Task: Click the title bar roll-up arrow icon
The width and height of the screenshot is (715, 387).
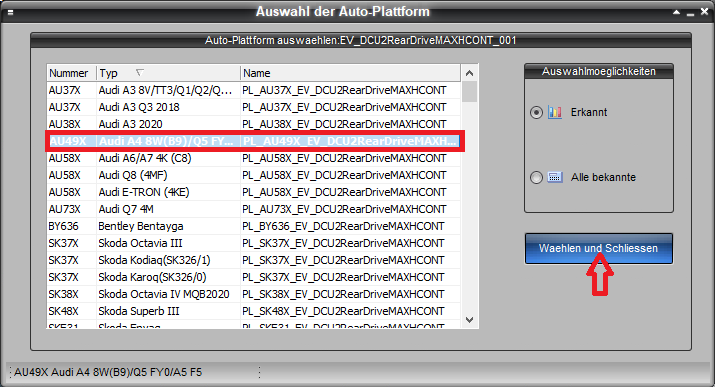Action: click(676, 12)
